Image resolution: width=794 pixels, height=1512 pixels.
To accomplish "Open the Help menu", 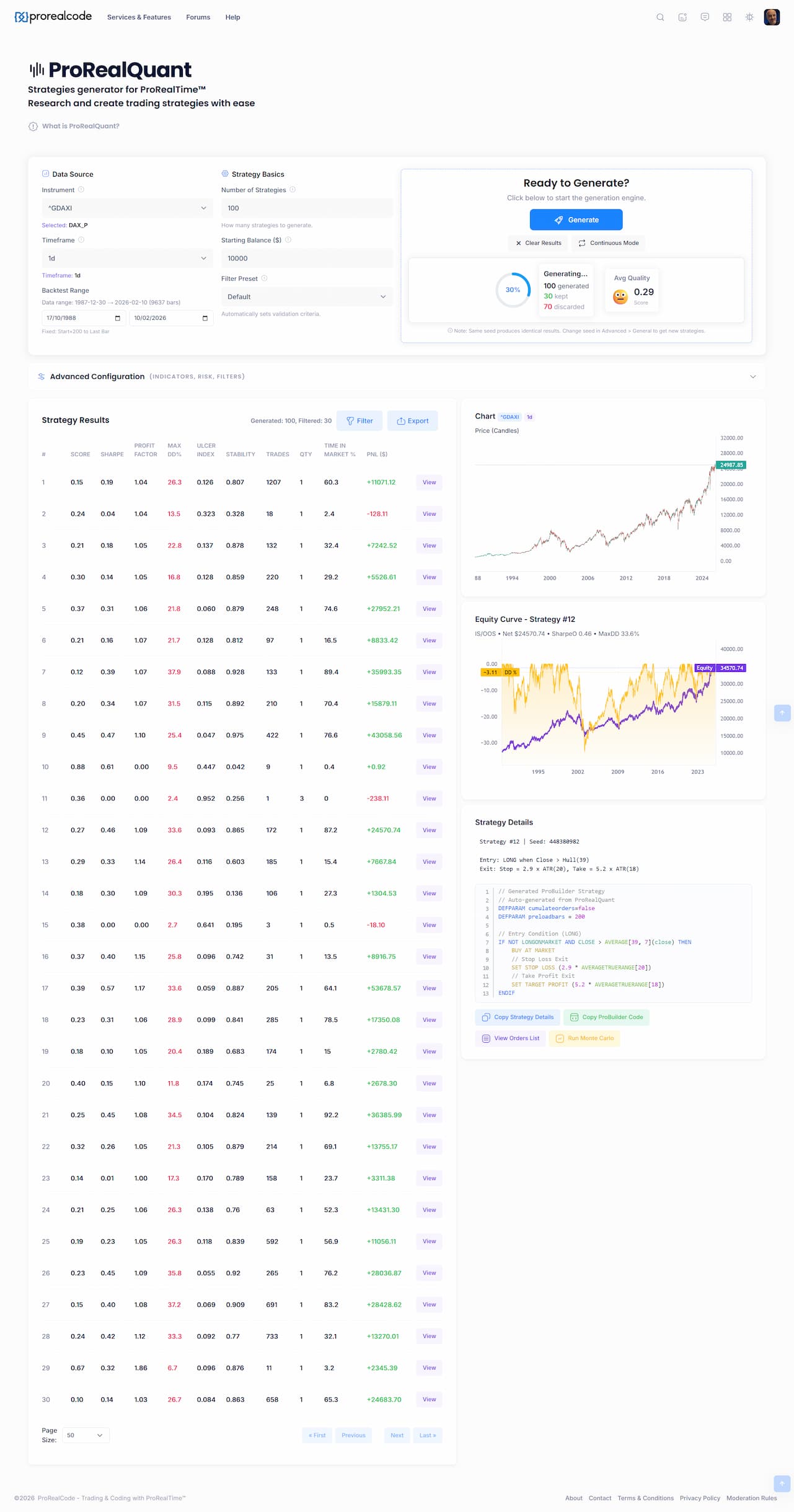I will (x=232, y=17).
